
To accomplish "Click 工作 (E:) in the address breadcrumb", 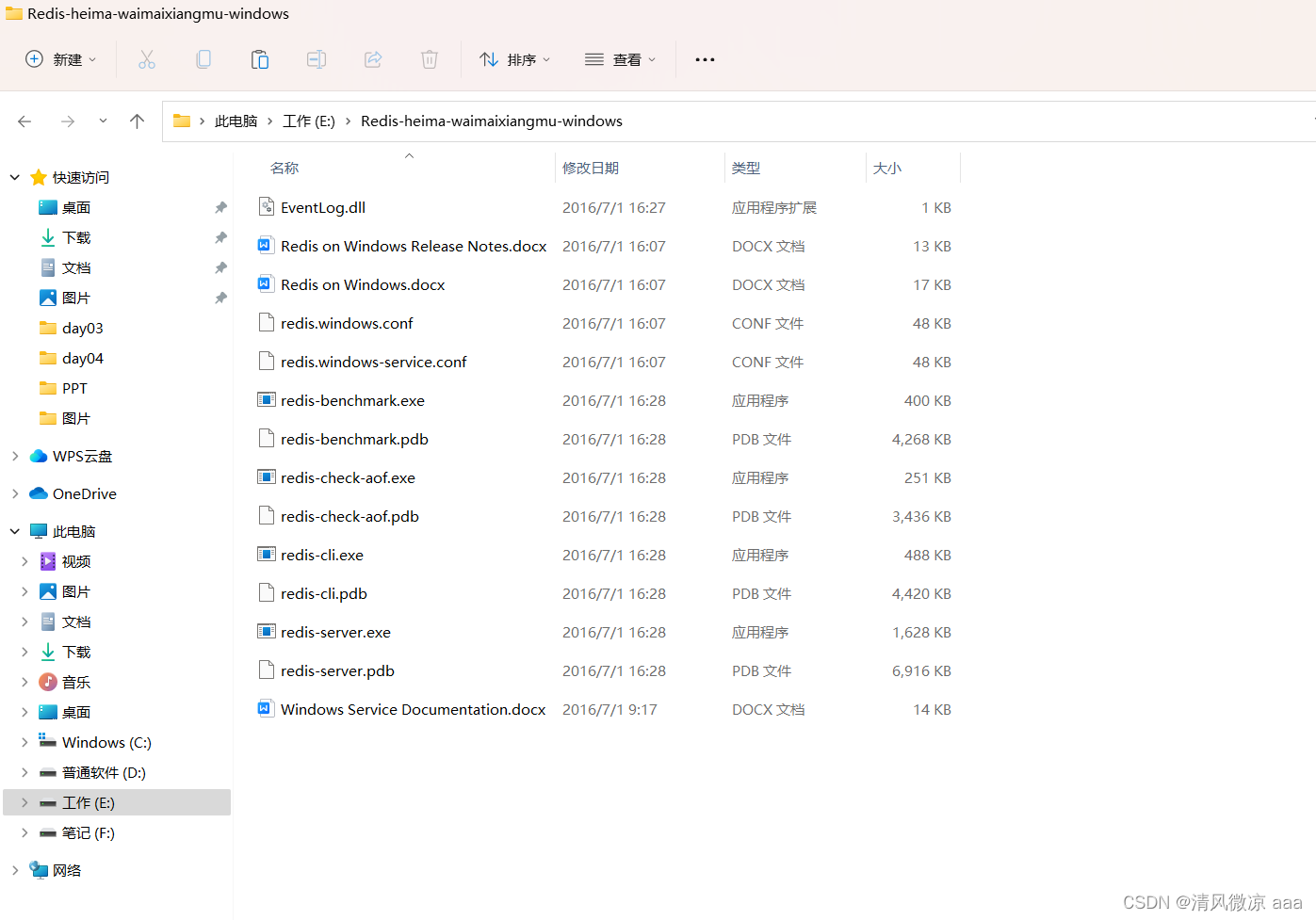I will click(x=309, y=121).
